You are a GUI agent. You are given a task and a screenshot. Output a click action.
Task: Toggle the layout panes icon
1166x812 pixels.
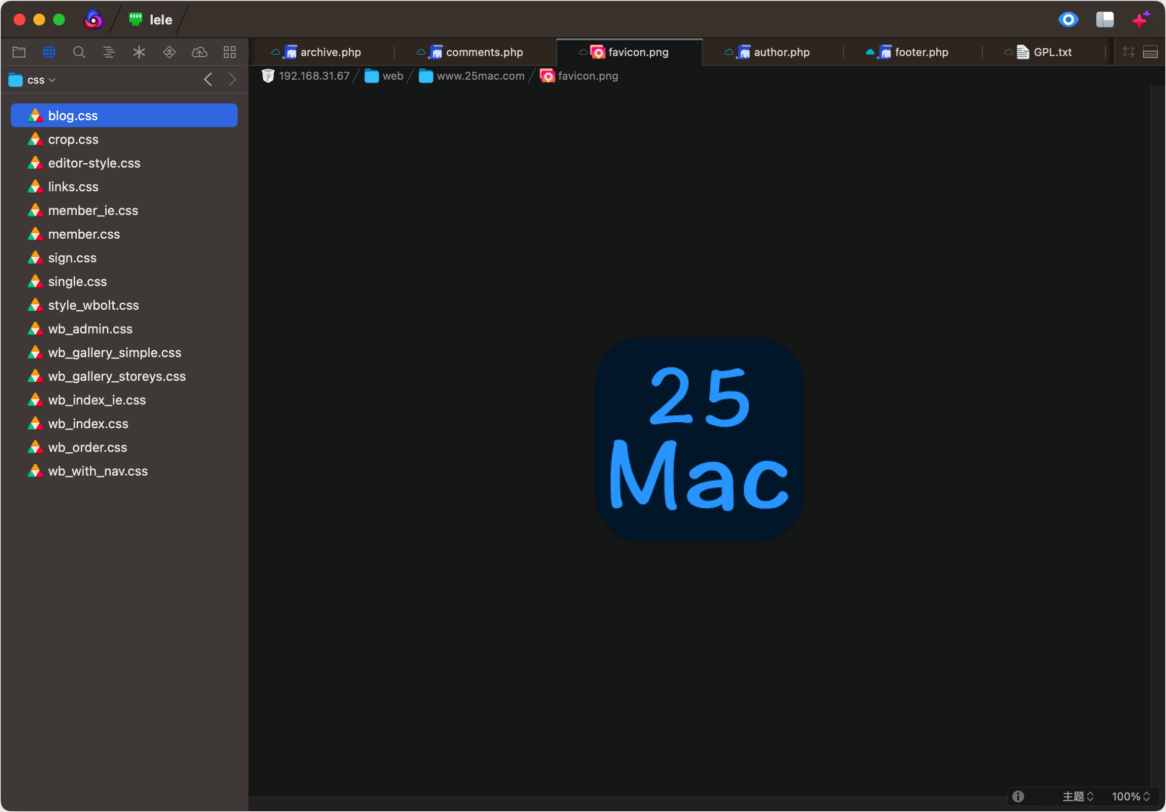coord(1105,19)
